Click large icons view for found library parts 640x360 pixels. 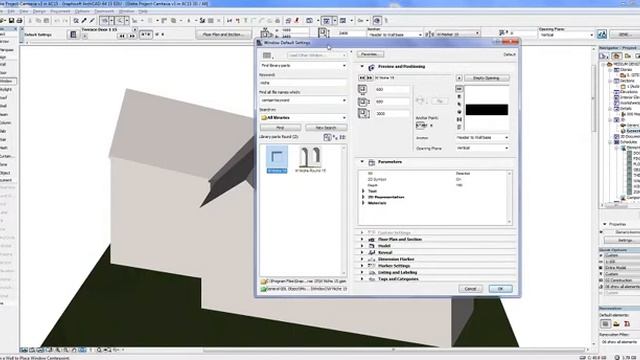click(327, 138)
